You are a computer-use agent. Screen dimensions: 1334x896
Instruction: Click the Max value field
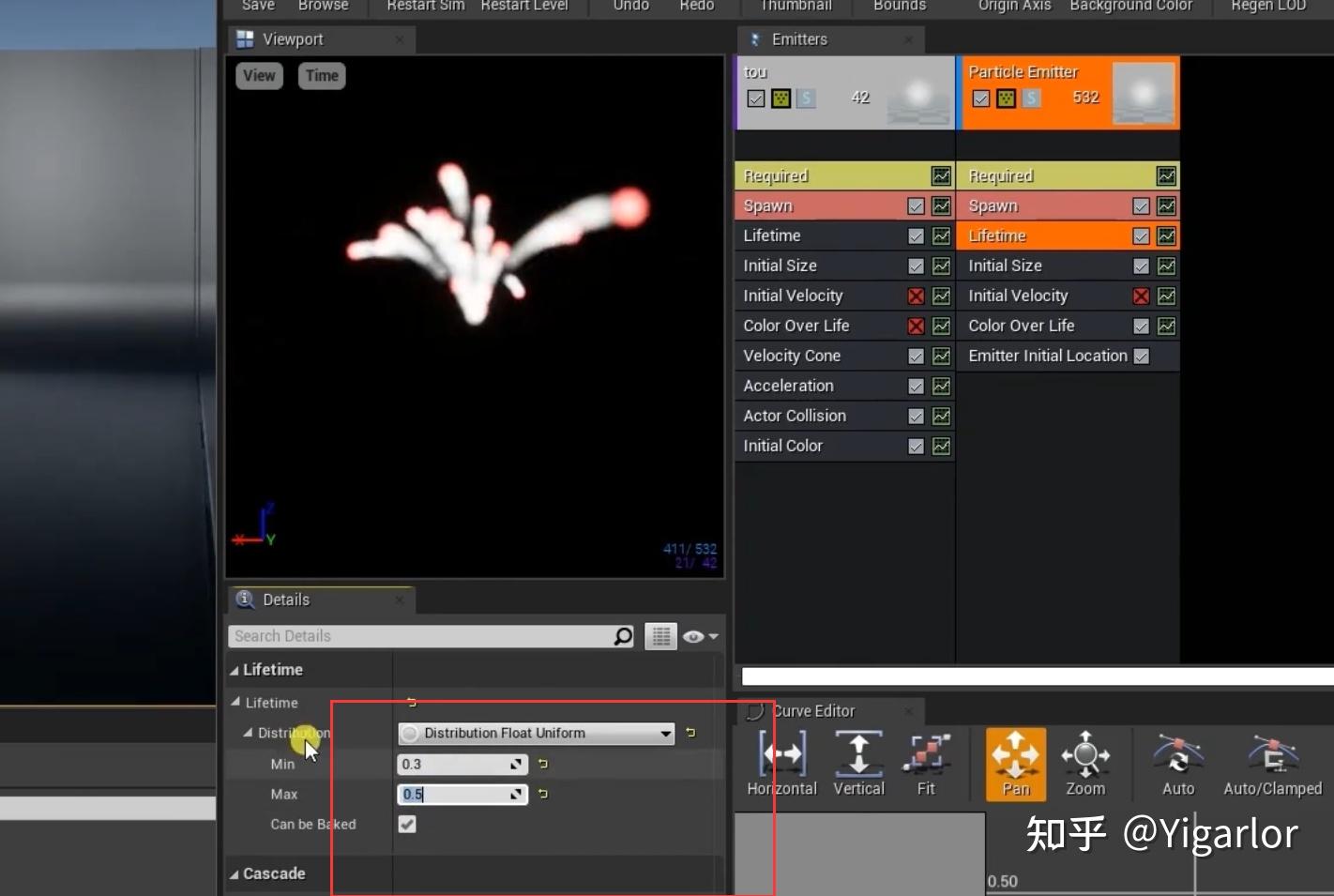pos(462,794)
